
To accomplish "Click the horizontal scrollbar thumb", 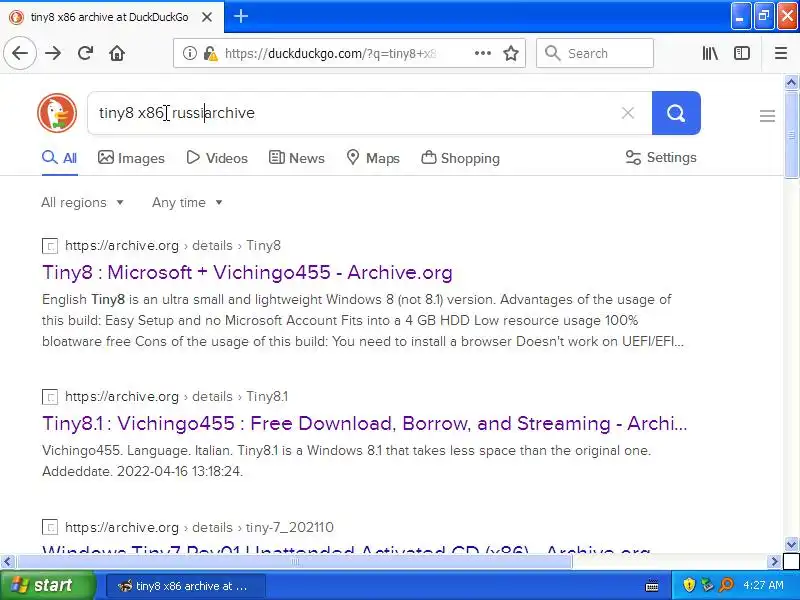I will 294,562.
